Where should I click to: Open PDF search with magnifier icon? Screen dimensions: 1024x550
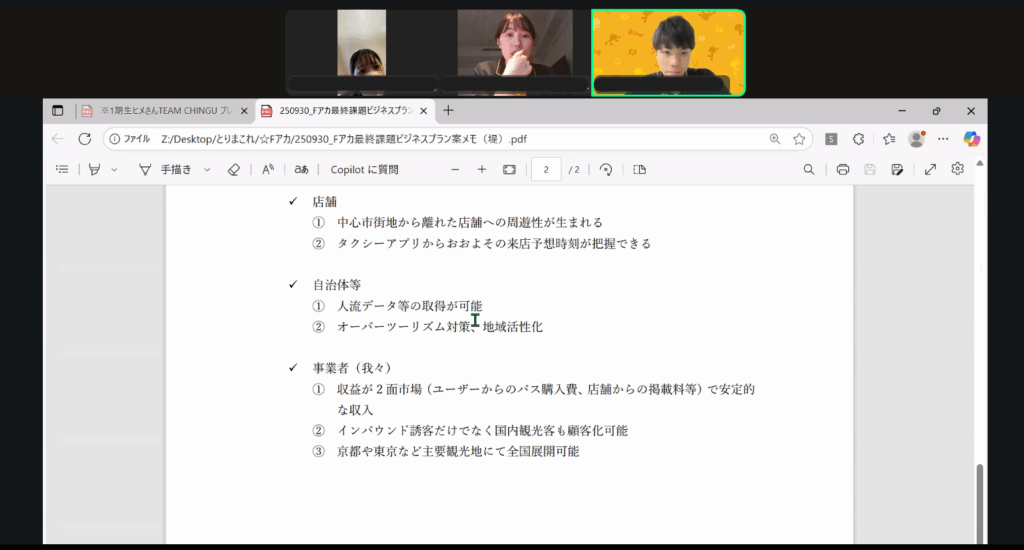(x=809, y=170)
